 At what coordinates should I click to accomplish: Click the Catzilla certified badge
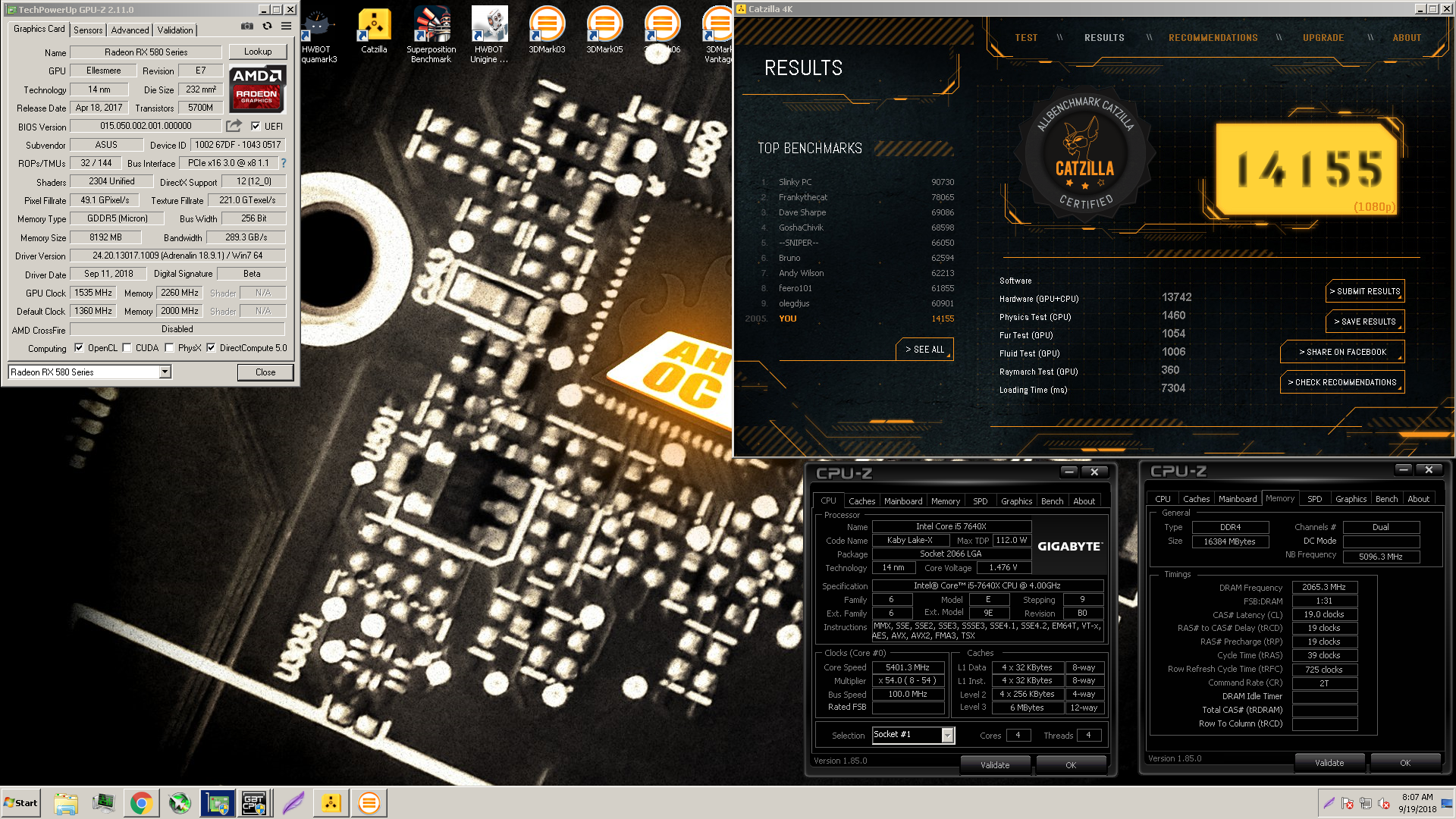1085,155
